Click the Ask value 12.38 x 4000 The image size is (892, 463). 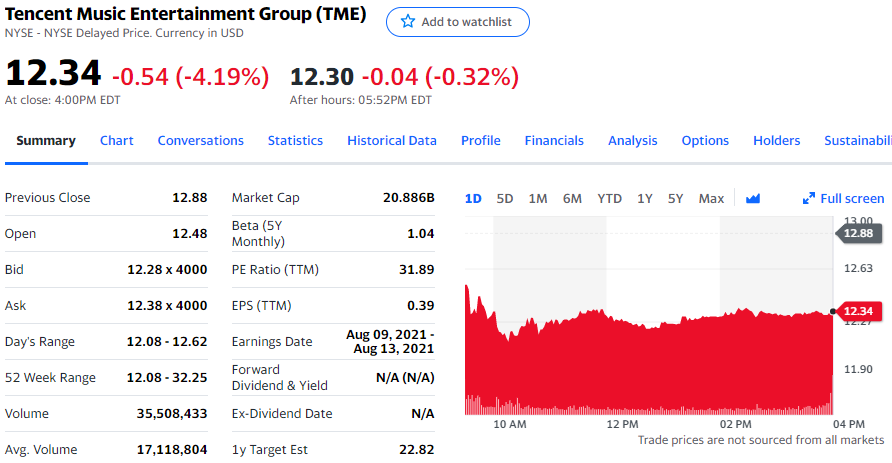point(167,305)
